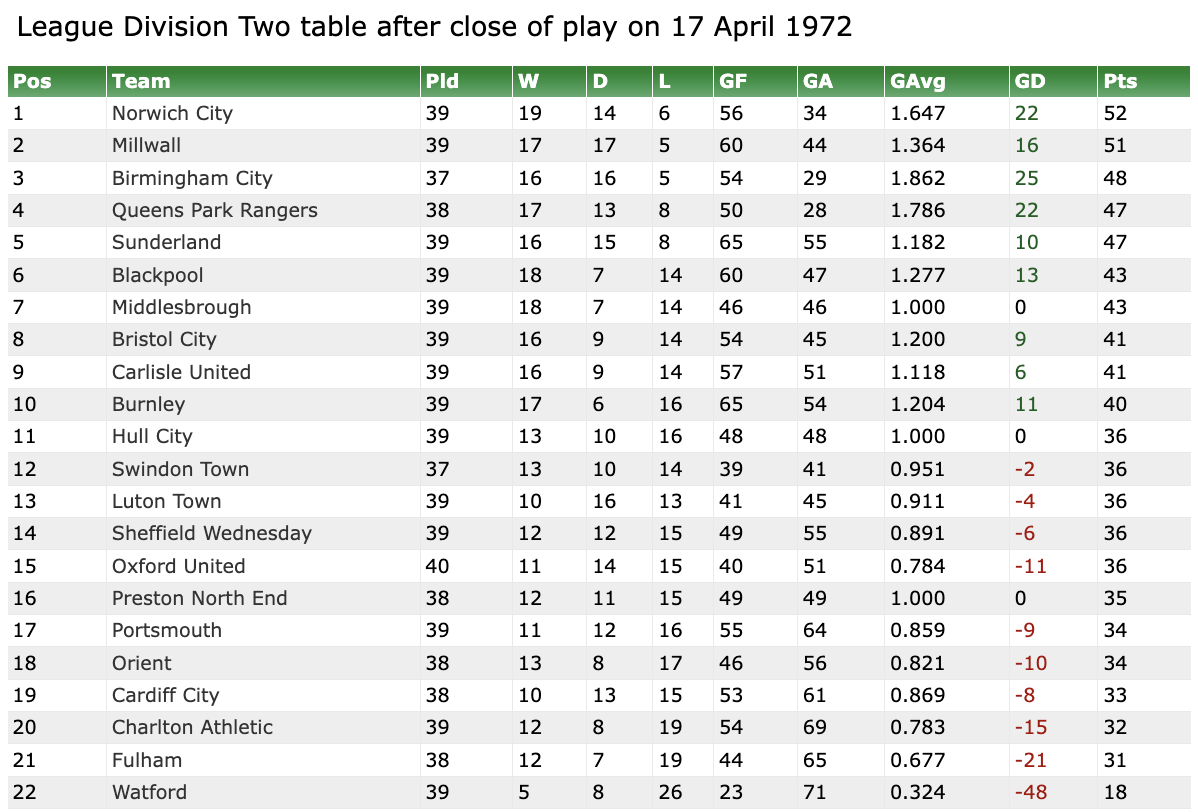Click the Millwall team name

[146, 145]
